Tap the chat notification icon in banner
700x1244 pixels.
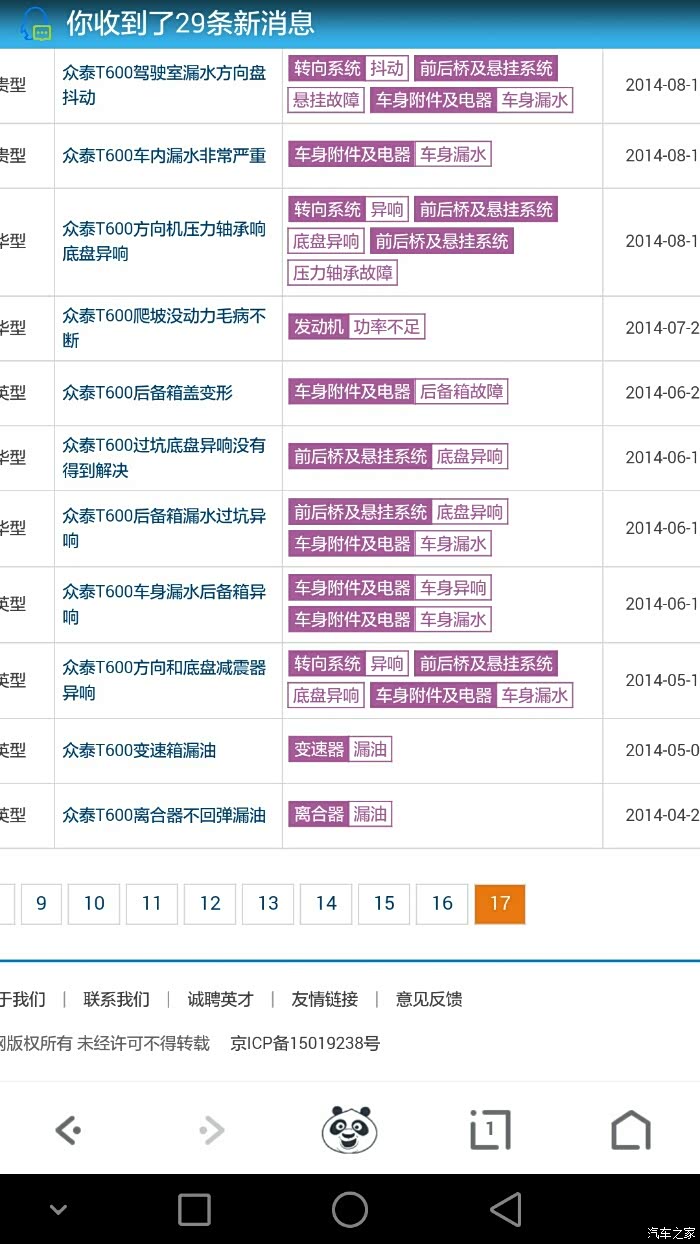(x=35, y=23)
